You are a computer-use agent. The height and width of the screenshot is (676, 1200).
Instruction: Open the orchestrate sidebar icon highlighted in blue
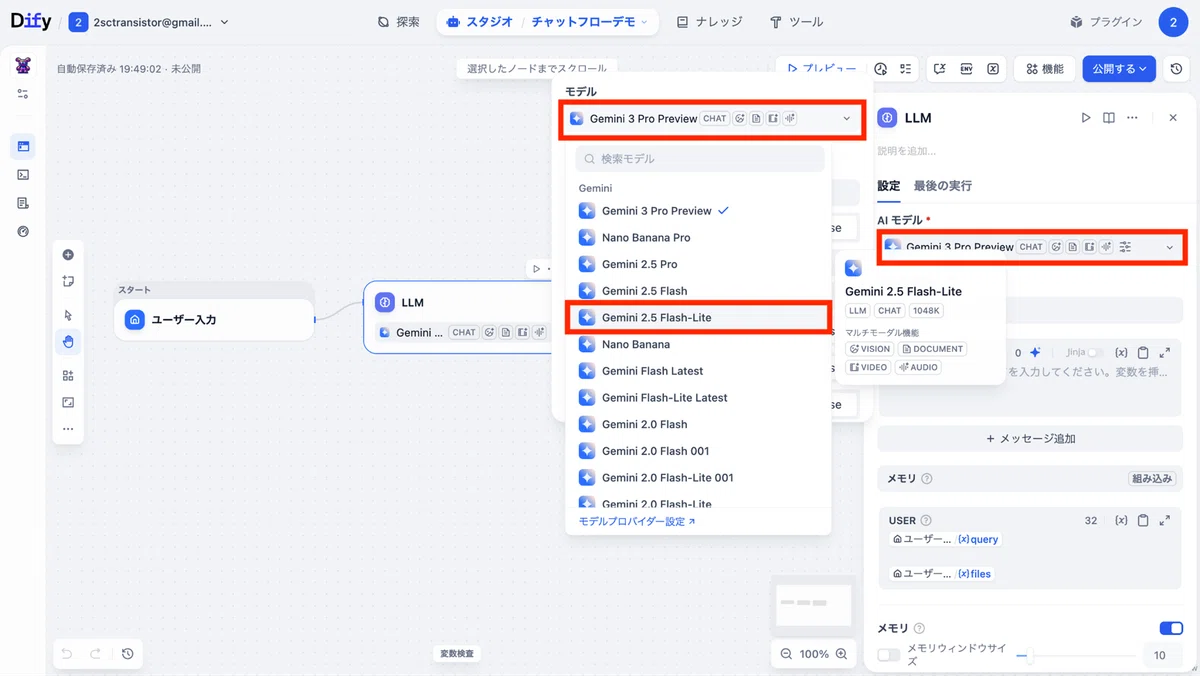pyautogui.click(x=23, y=146)
